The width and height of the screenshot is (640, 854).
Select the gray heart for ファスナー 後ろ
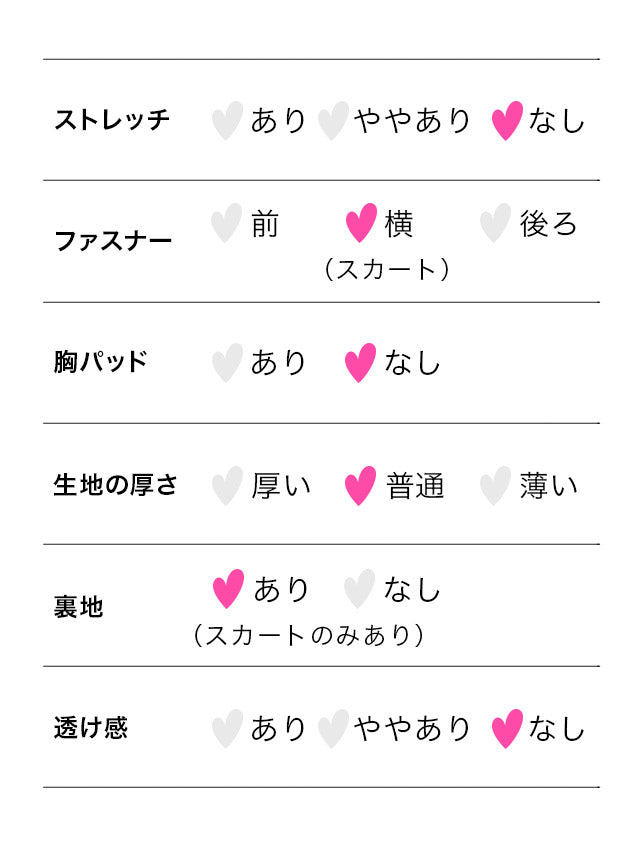coord(496,223)
